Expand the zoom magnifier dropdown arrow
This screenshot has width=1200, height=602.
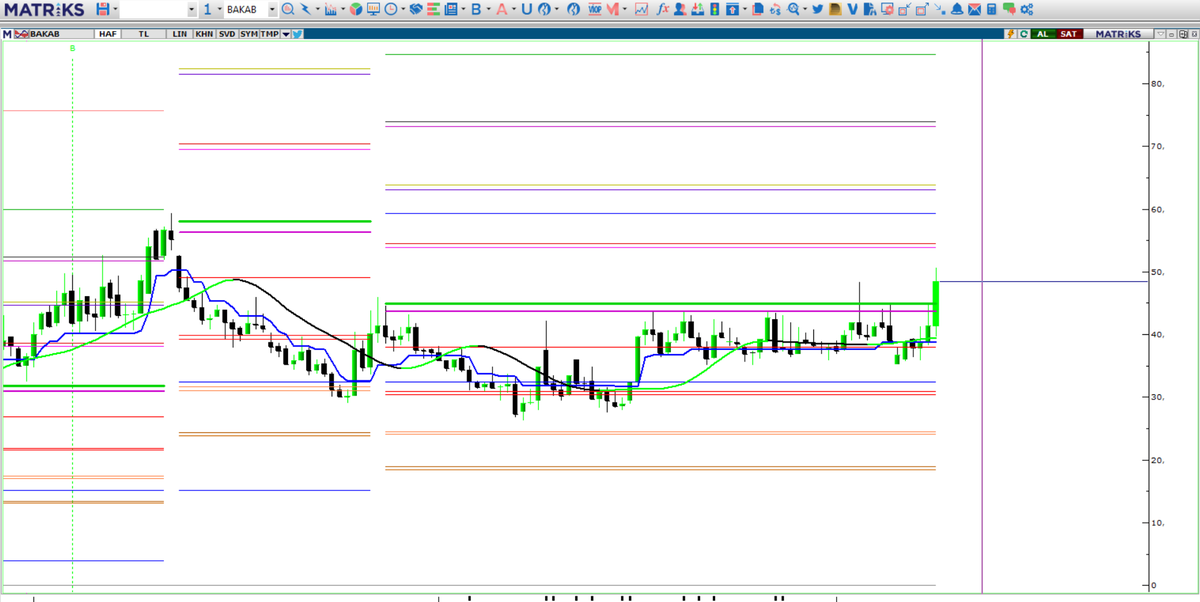[805, 9]
